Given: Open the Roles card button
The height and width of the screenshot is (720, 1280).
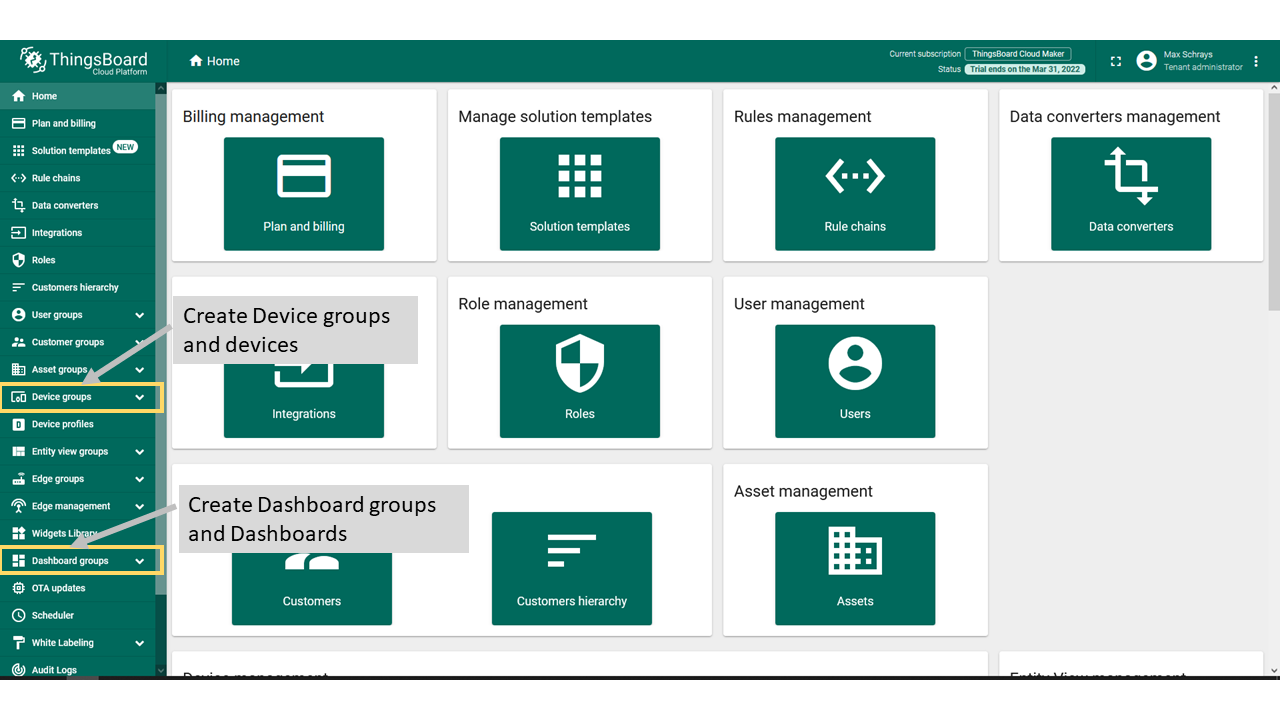Looking at the screenshot, I should (580, 381).
